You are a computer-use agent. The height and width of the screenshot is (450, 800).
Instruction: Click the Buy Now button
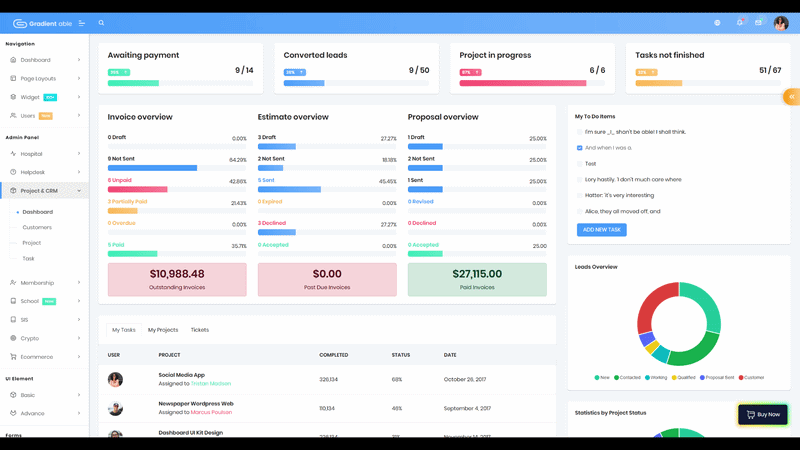pos(763,414)
